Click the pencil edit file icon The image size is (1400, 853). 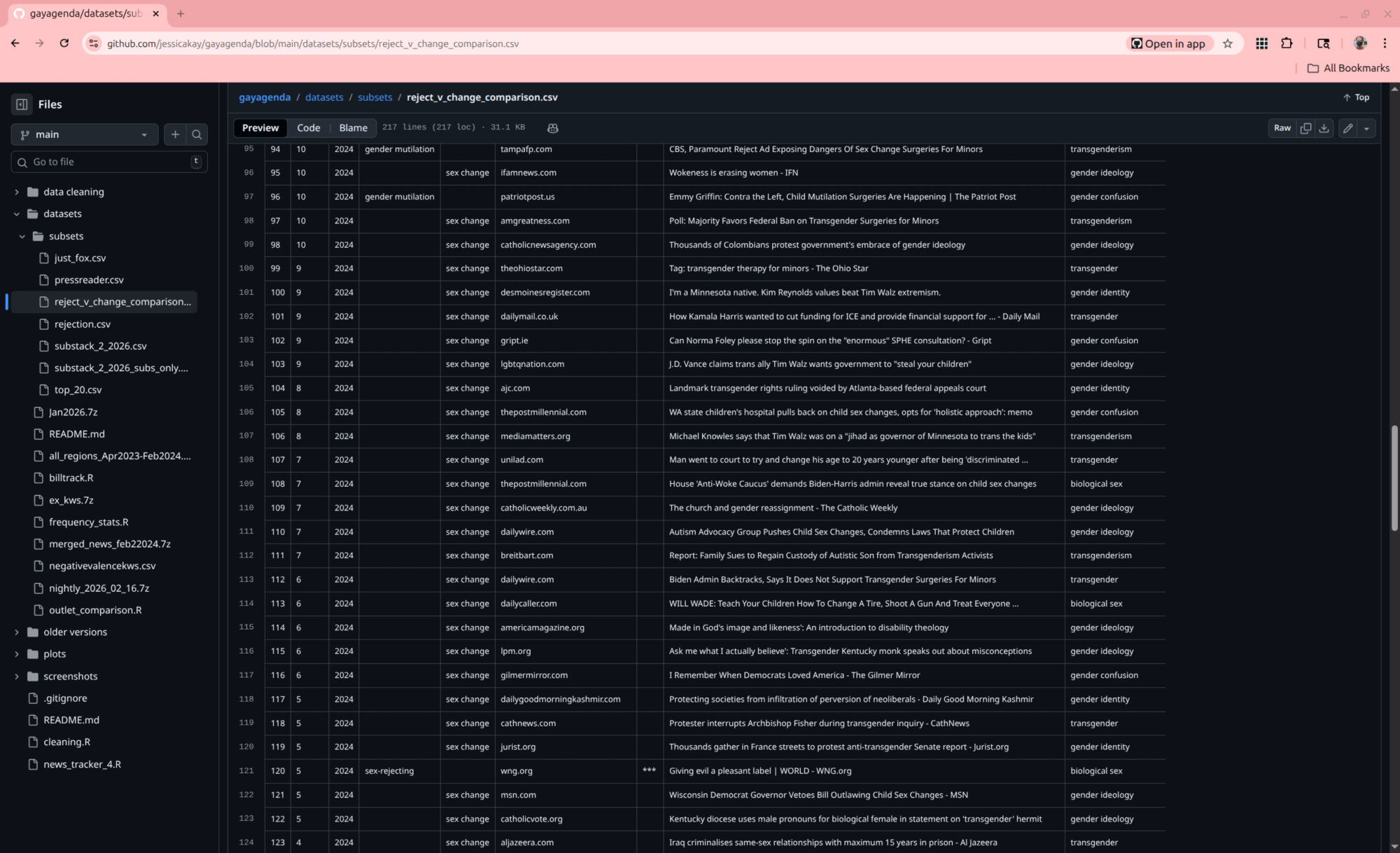[x=1347, y=128]
